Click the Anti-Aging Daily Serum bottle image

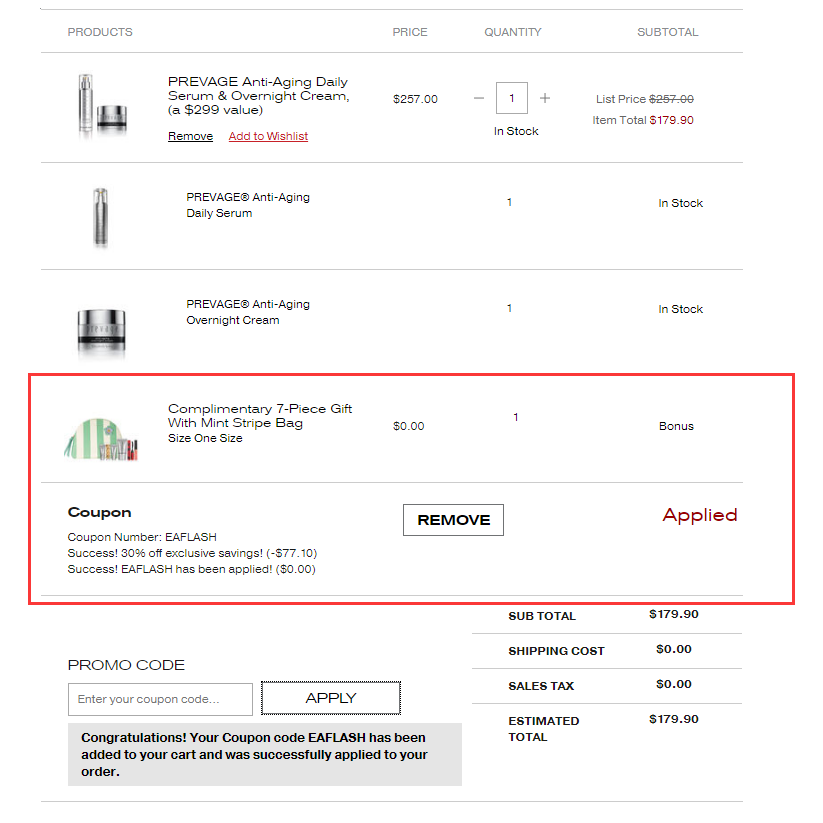point(100,216)
